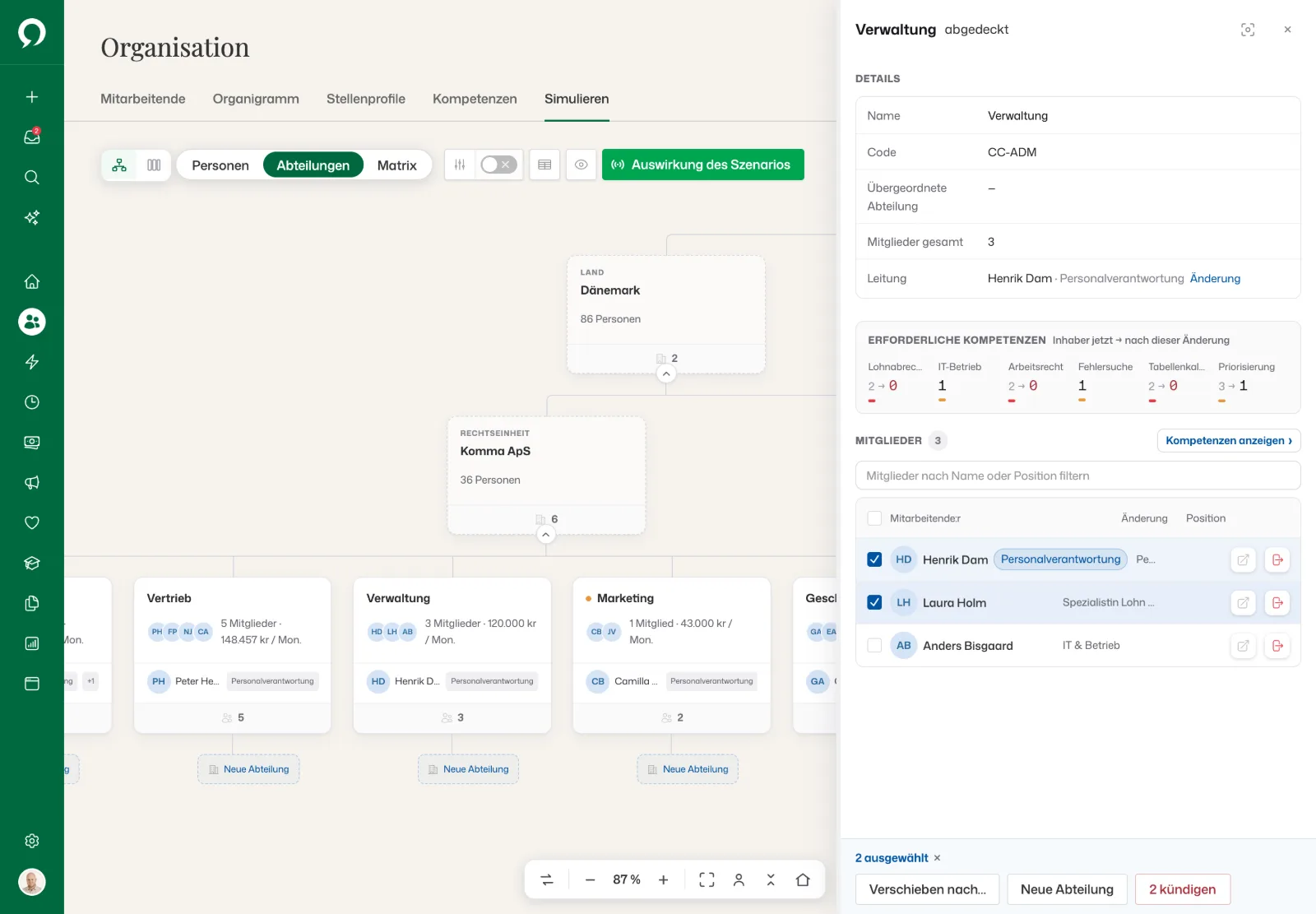This screenshot has width=1316, height=914.
Task: Open the AI sparkle icon in sidebar
Action: pos(32,217)
